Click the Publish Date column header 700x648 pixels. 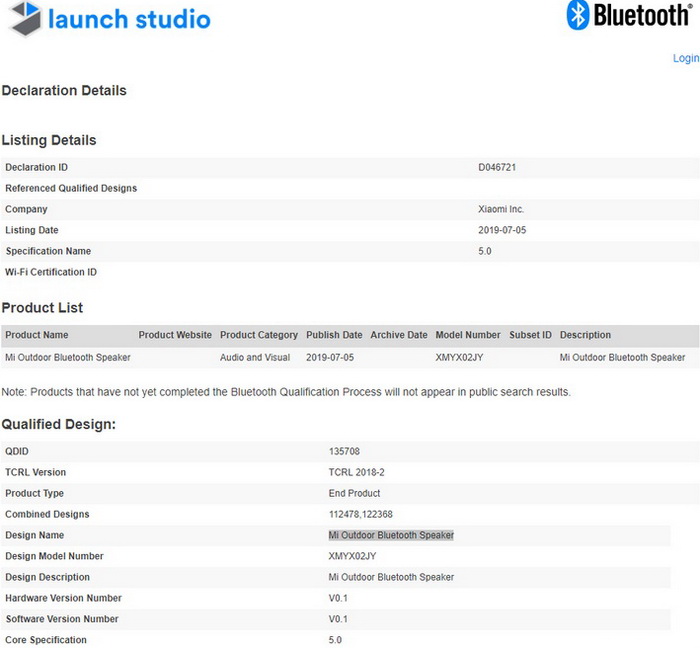[x=334, y=335]
